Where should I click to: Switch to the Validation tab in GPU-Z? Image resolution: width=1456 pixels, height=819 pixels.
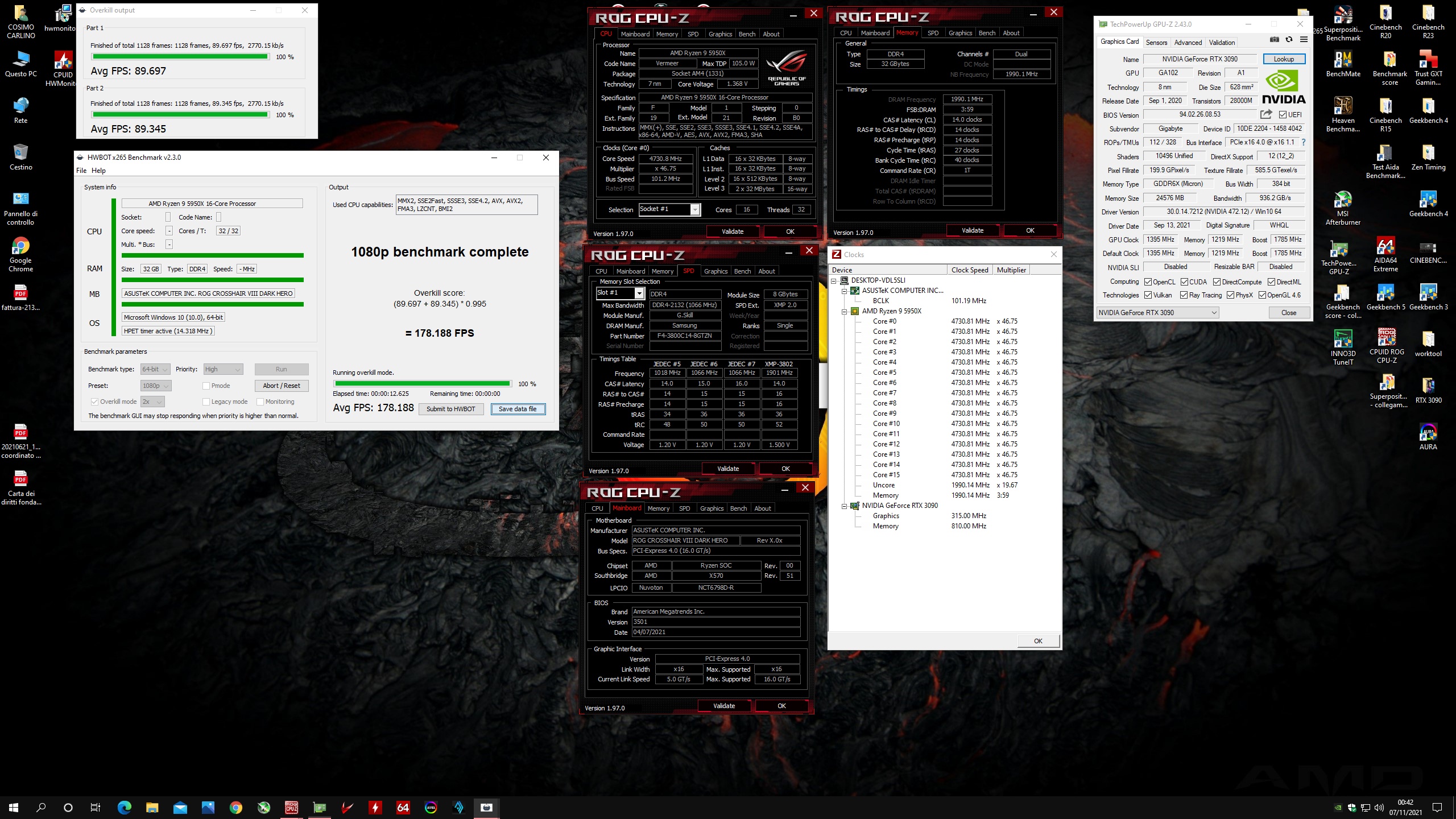point(1222,42)
